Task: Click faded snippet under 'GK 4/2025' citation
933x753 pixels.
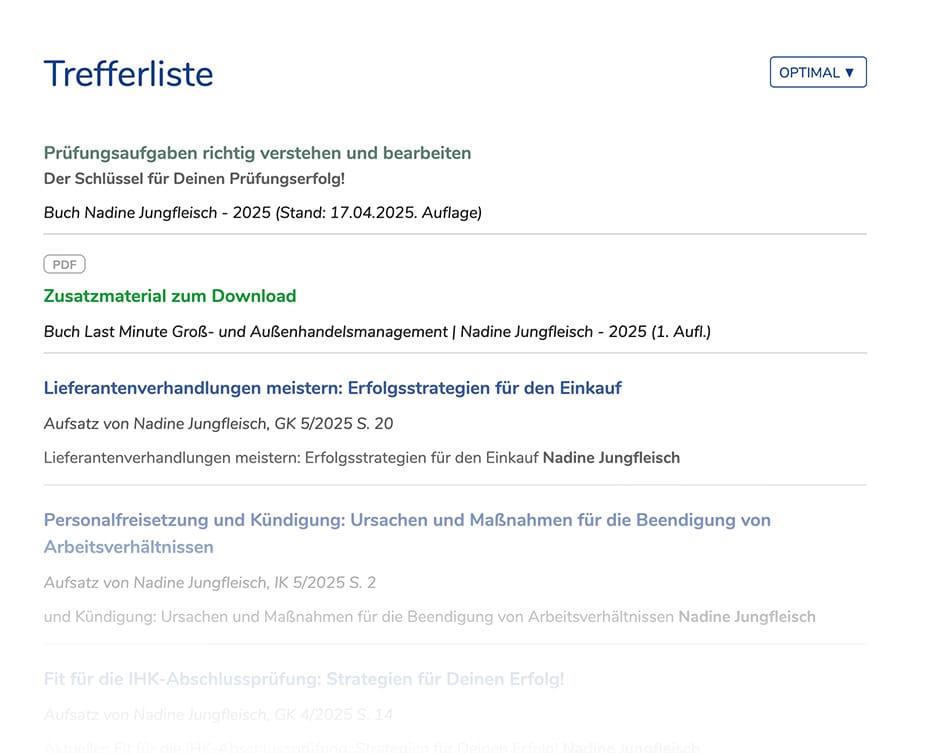Action: click(302, 746)
